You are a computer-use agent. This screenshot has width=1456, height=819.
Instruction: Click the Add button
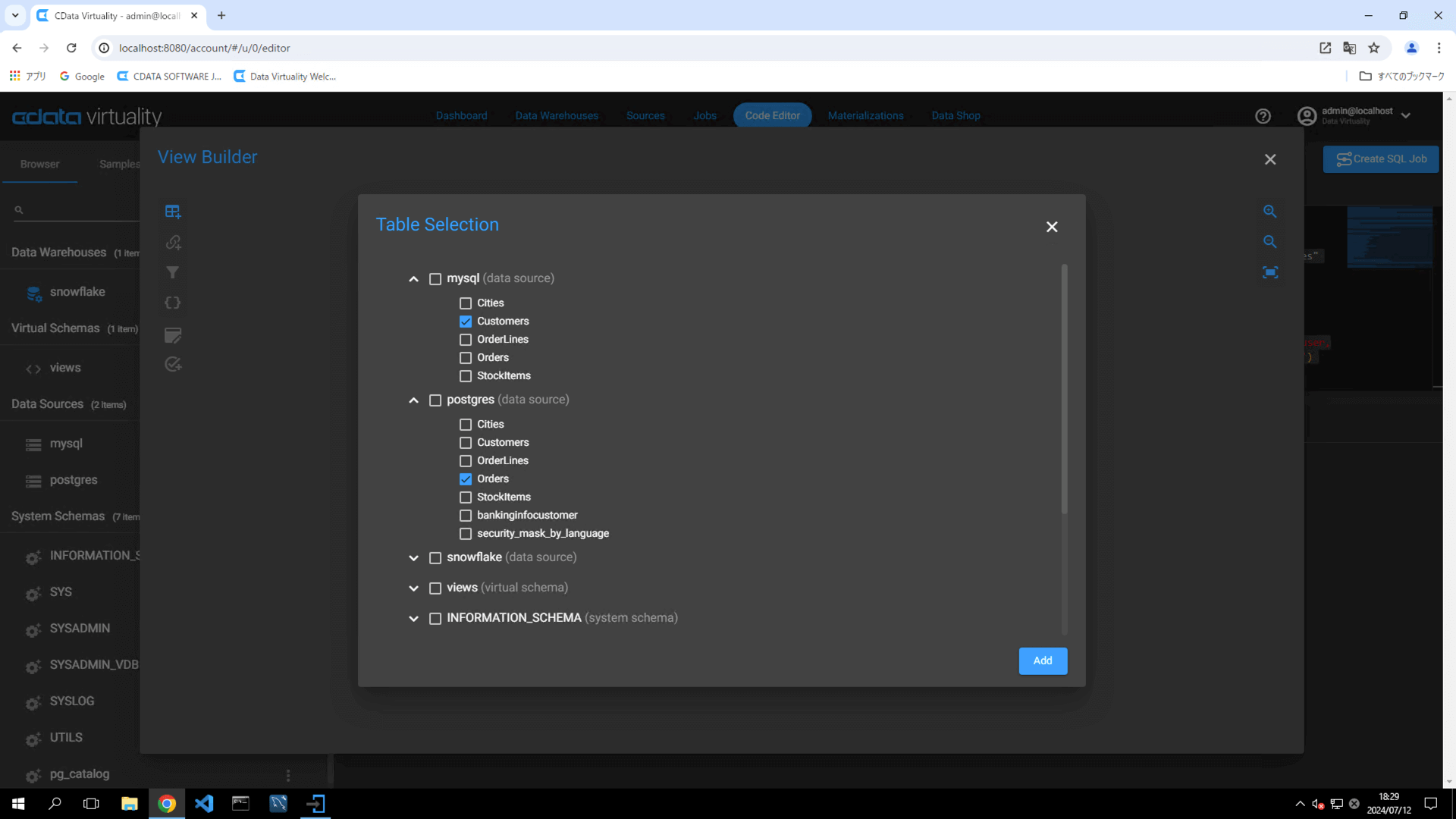tap(1043, 661)
